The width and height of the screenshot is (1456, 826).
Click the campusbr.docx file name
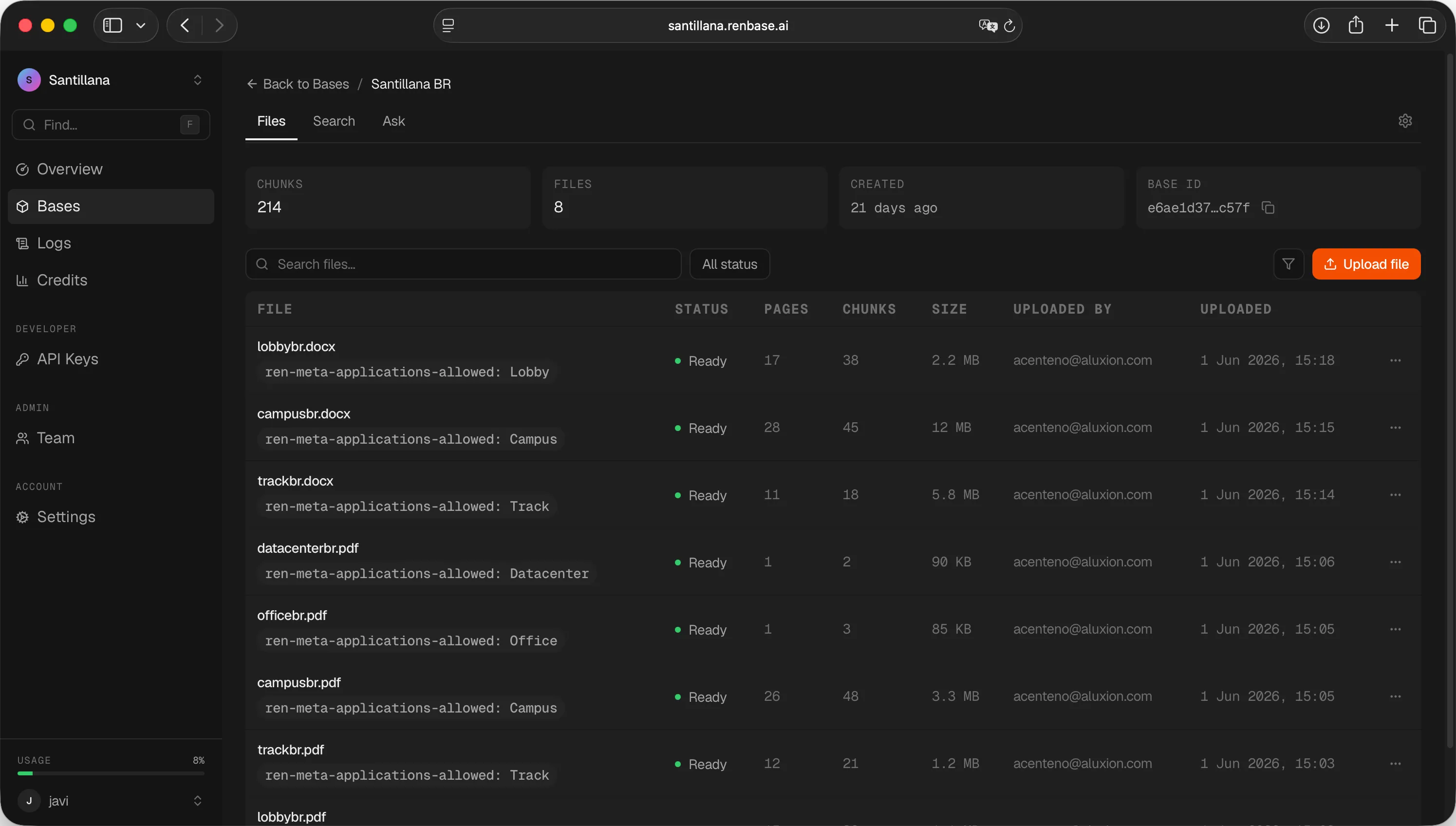point(303,413)
